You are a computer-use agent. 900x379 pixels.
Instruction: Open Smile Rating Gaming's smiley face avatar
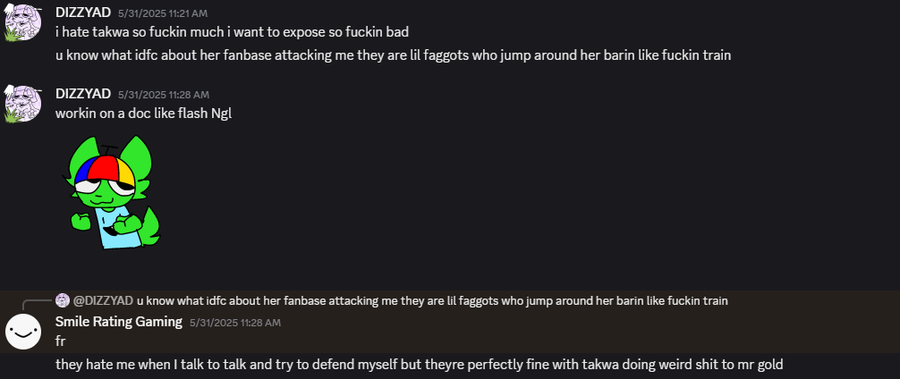(23, 331)
